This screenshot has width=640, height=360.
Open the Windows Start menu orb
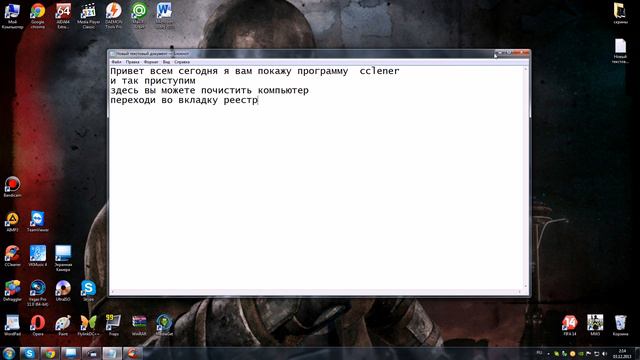(x=9, y=353)
